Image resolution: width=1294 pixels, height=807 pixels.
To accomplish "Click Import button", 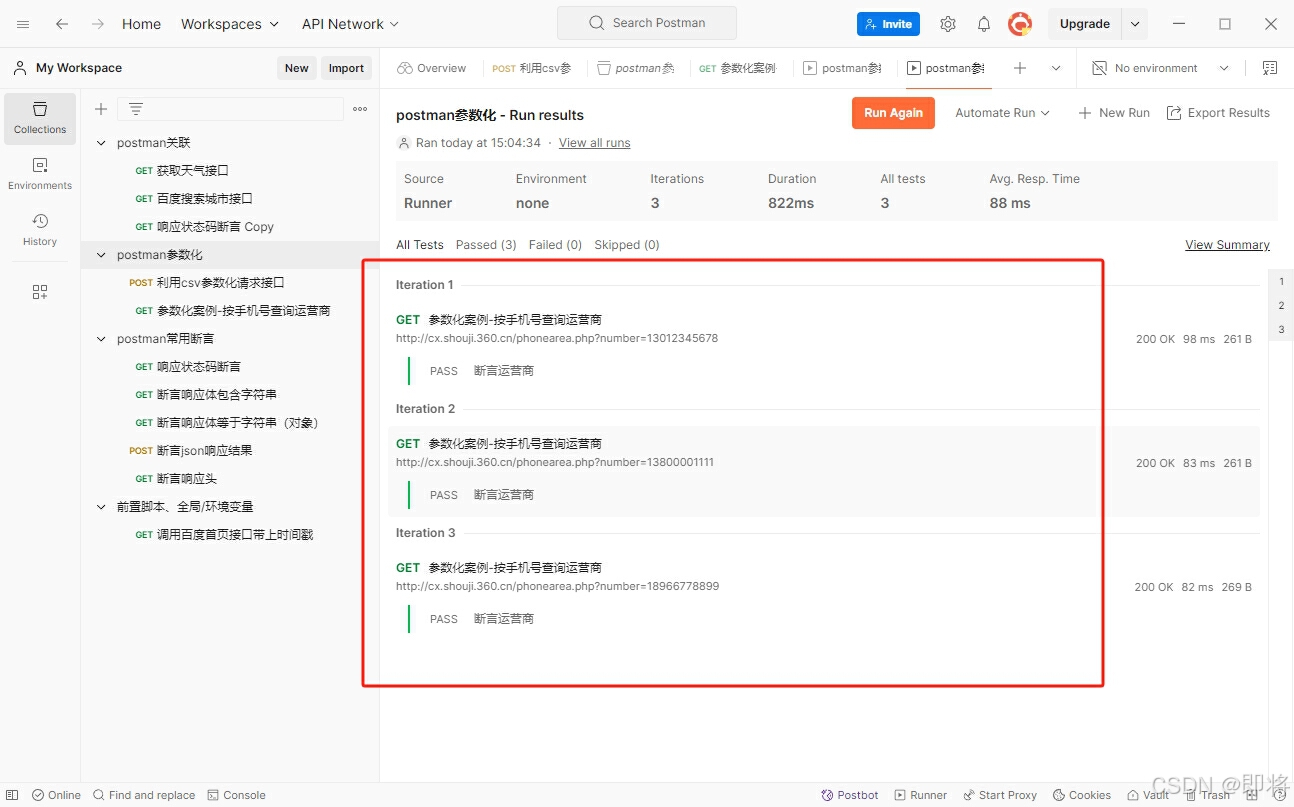I will coord(346,68).
